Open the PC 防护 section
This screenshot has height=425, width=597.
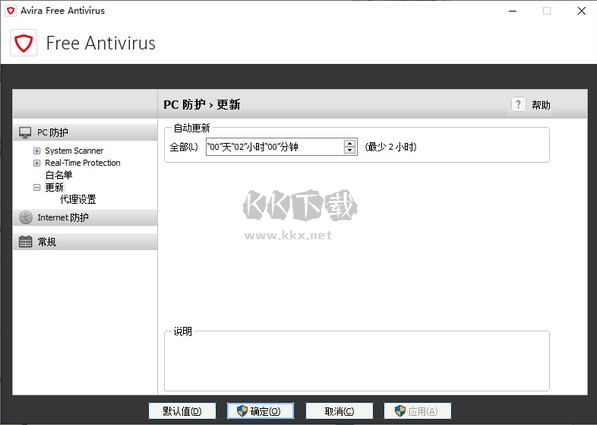click(85, 133)
